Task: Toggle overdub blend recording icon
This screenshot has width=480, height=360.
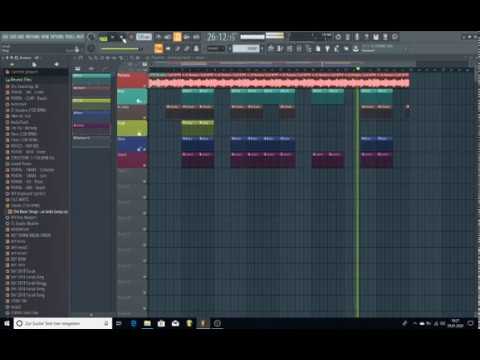Action: [187, 37]
